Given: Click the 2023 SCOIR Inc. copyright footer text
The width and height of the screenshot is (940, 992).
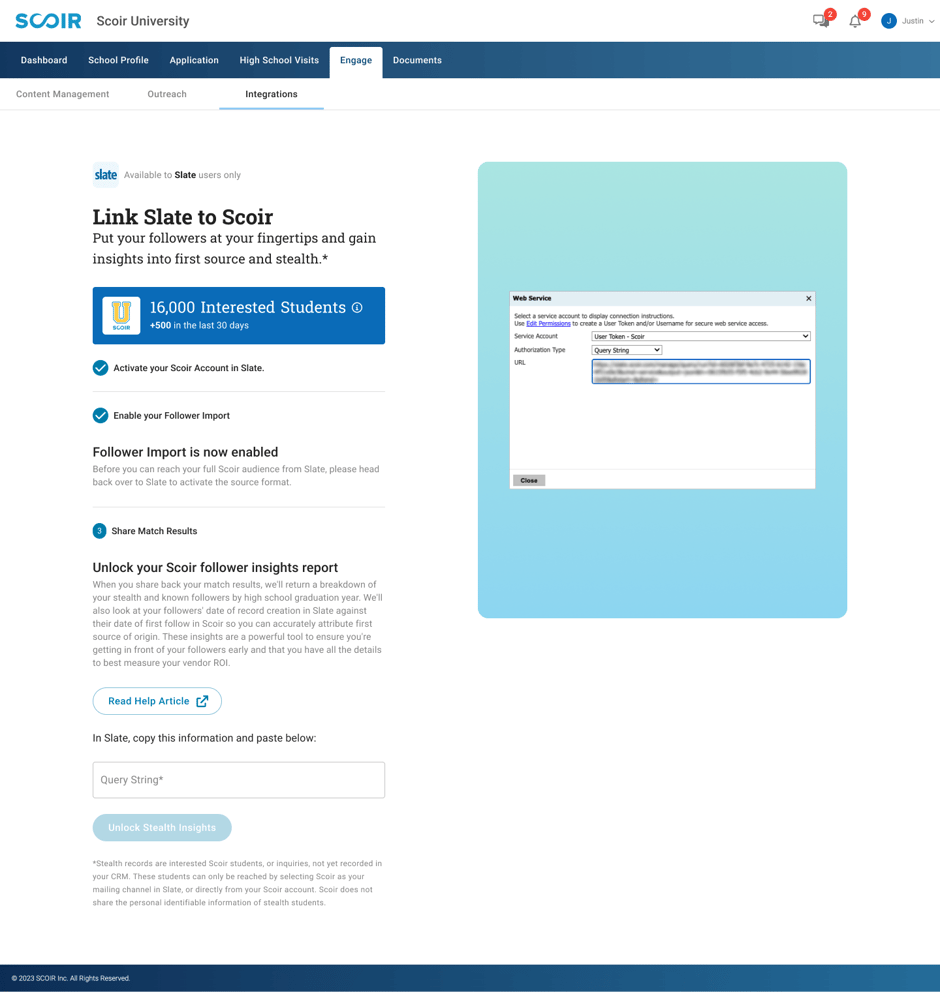Looking at the screenshot, I should tap(71, 978).
